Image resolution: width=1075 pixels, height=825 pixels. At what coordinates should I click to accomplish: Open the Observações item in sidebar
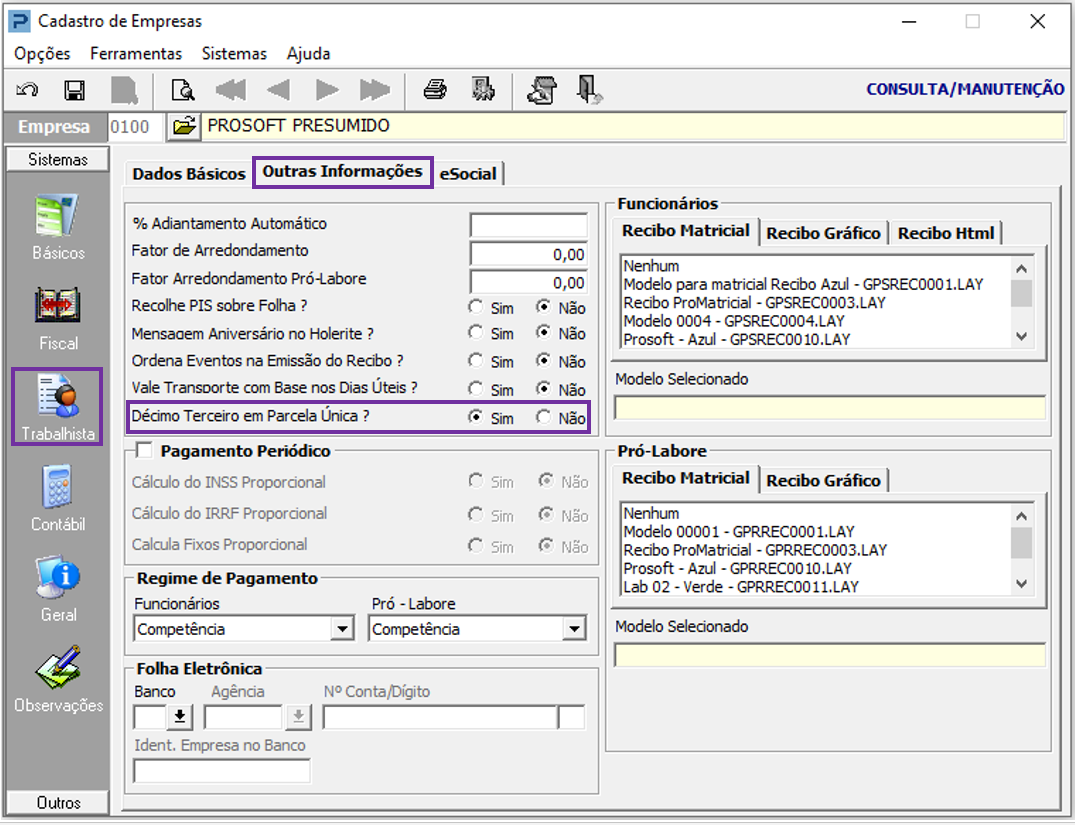click(58, 680)
